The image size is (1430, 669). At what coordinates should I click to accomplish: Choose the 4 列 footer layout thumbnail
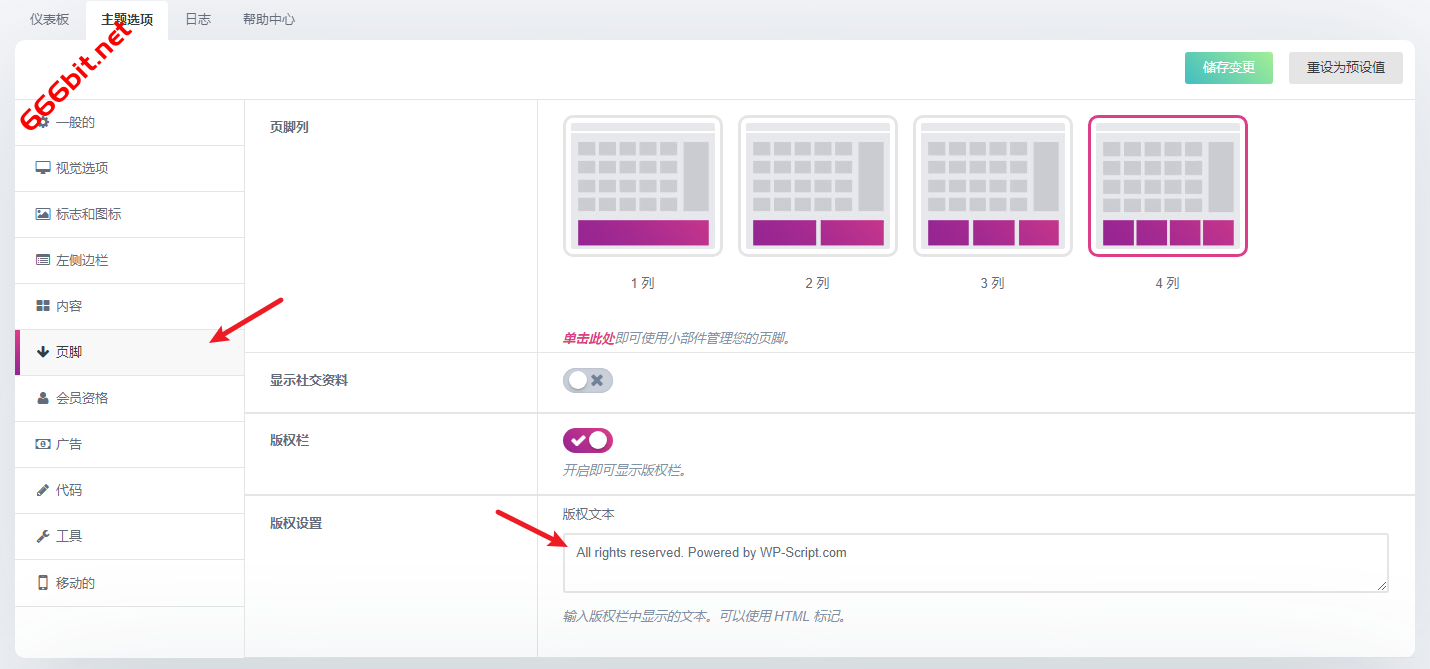coord(1168,186)
